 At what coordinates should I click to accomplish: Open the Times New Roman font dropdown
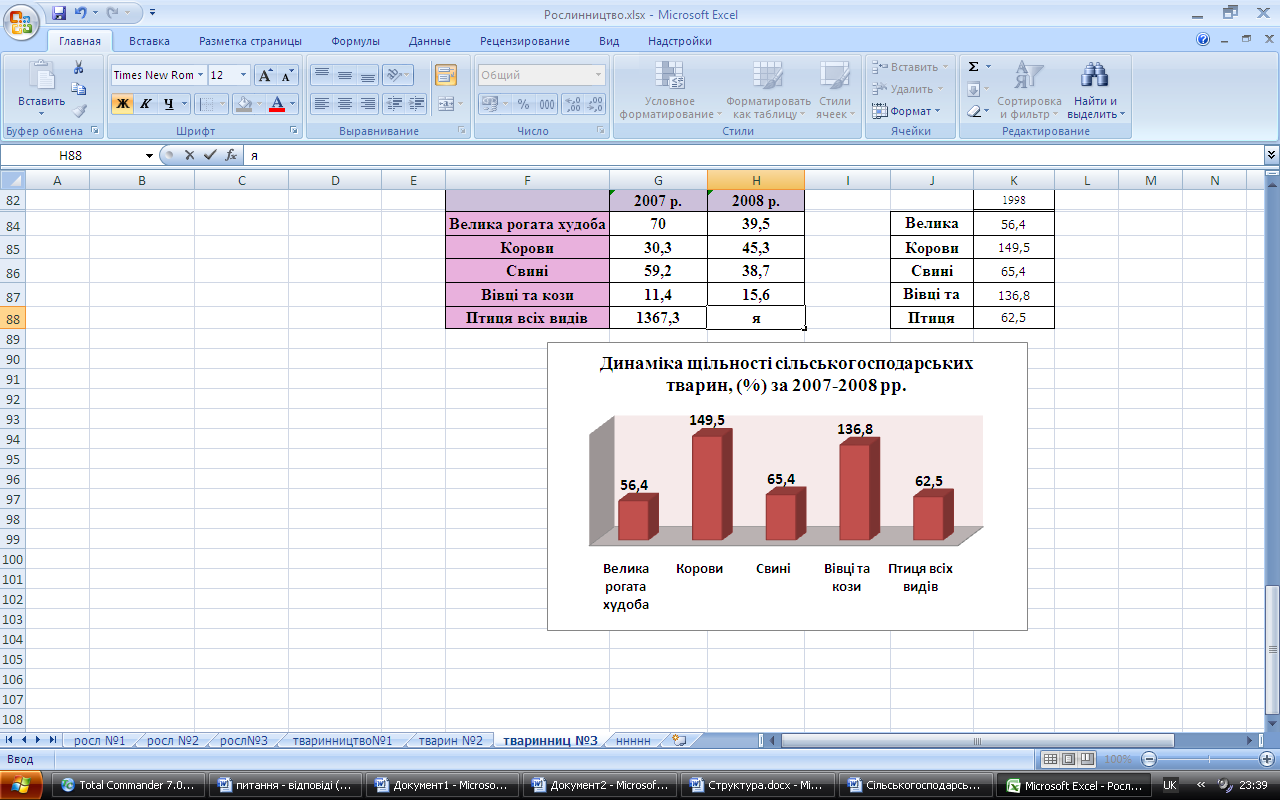(200, 75)
